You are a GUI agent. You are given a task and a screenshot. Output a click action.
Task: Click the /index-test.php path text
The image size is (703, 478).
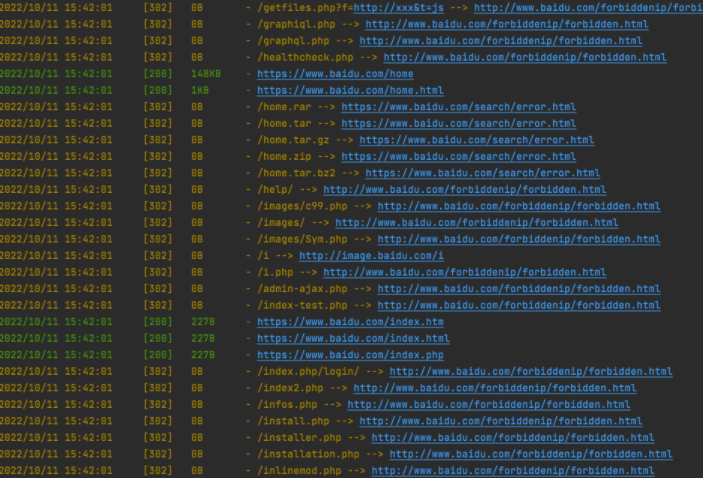coord(302,305)
